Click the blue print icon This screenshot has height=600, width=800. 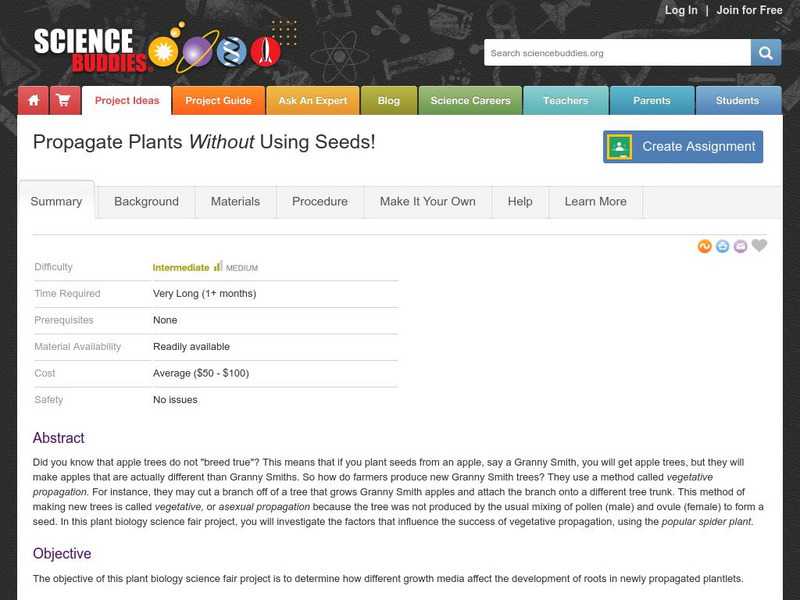722,246
